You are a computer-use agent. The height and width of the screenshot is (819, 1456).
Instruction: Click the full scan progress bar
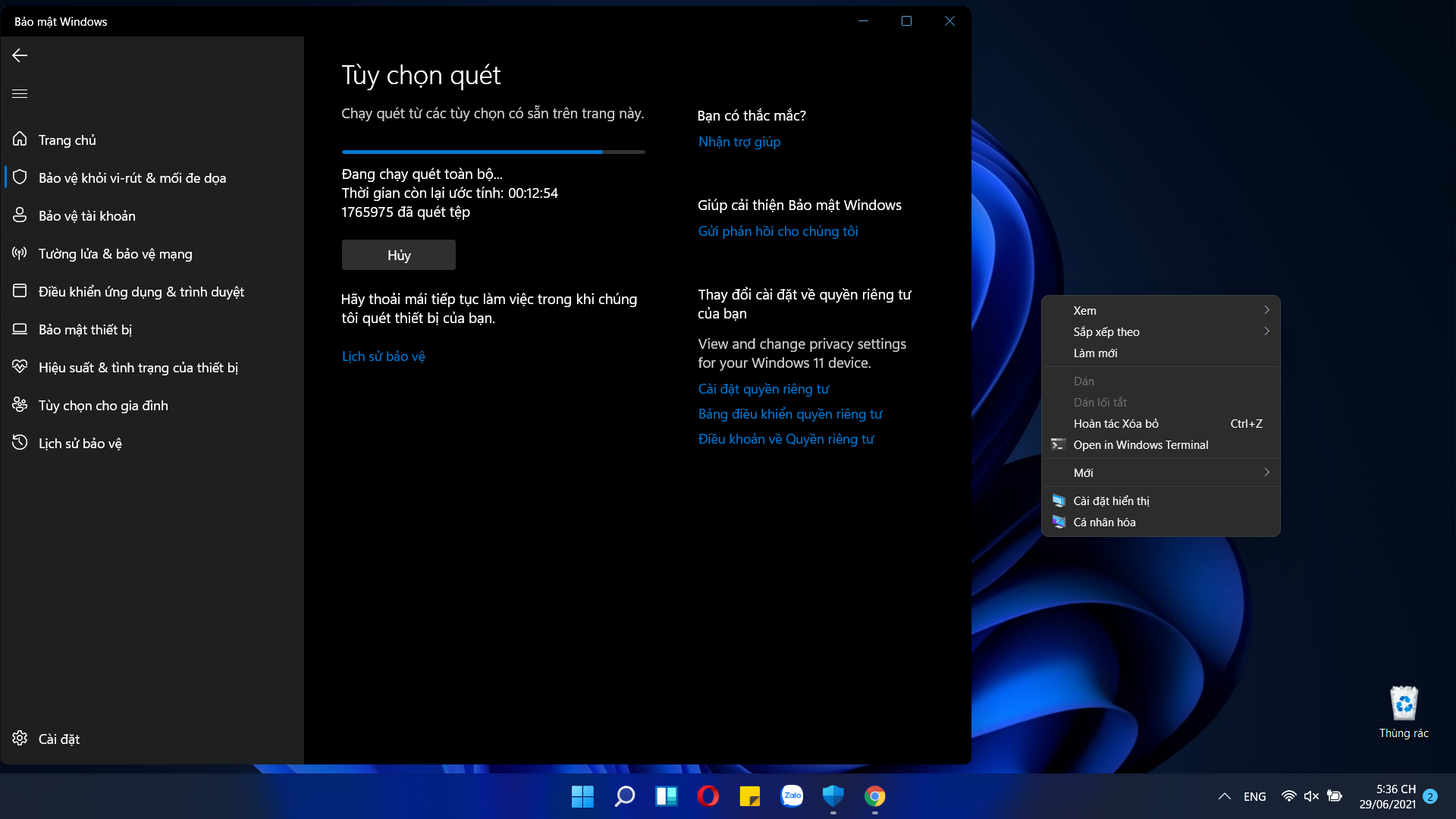point(493,152)
